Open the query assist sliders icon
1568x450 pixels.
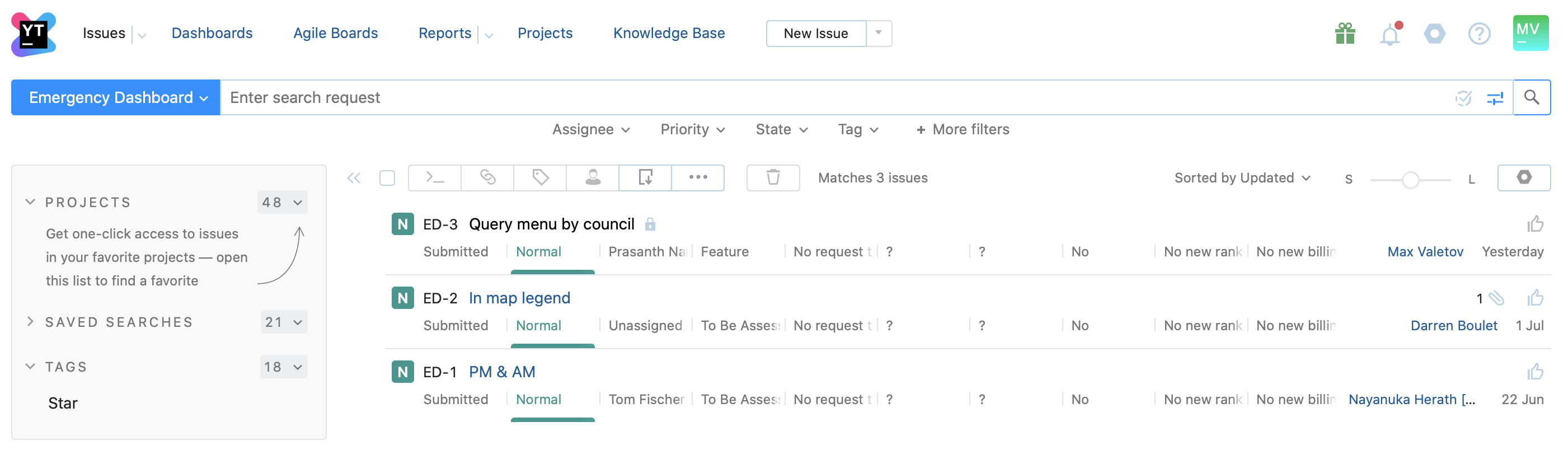(1495, 98)
